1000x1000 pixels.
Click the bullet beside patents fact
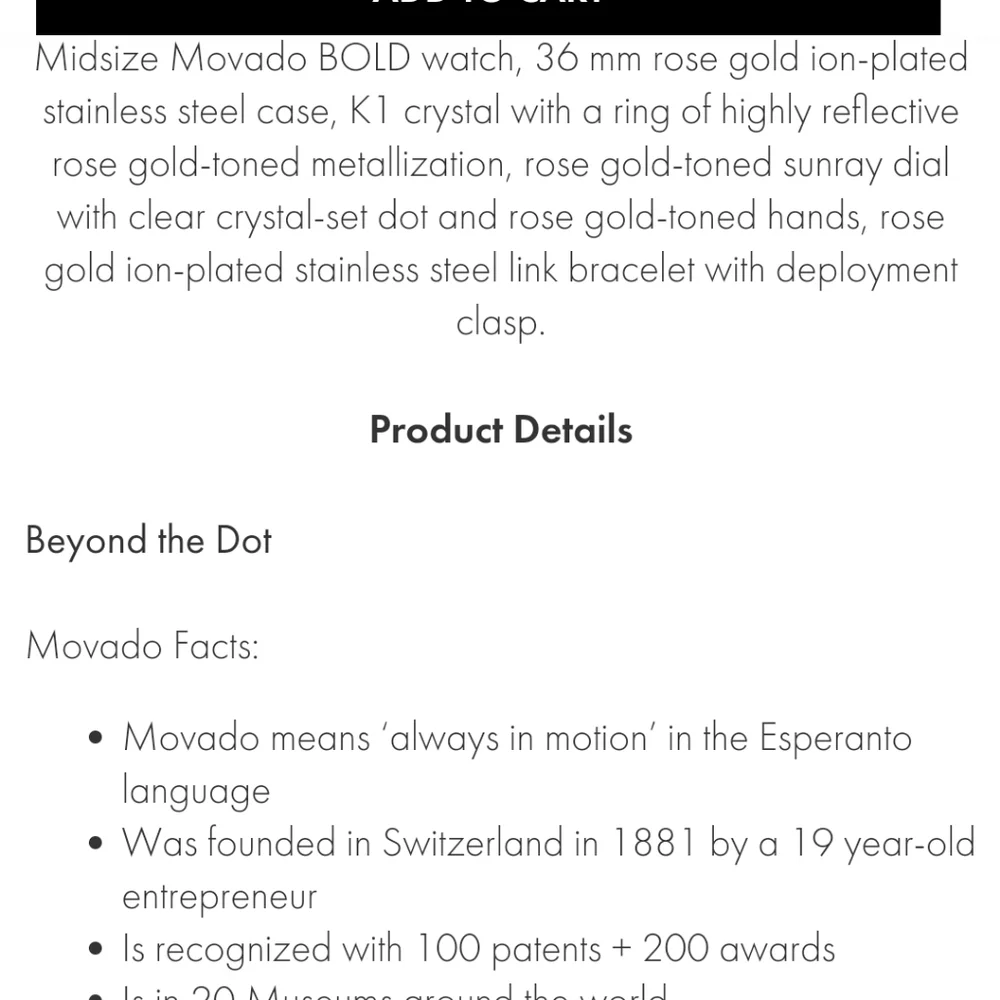pyautogui.click(x=95, y=947)
